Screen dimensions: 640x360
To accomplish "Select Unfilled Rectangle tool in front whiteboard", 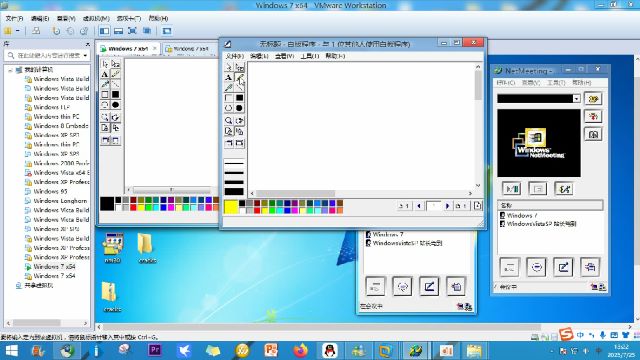I will [229, 98].
